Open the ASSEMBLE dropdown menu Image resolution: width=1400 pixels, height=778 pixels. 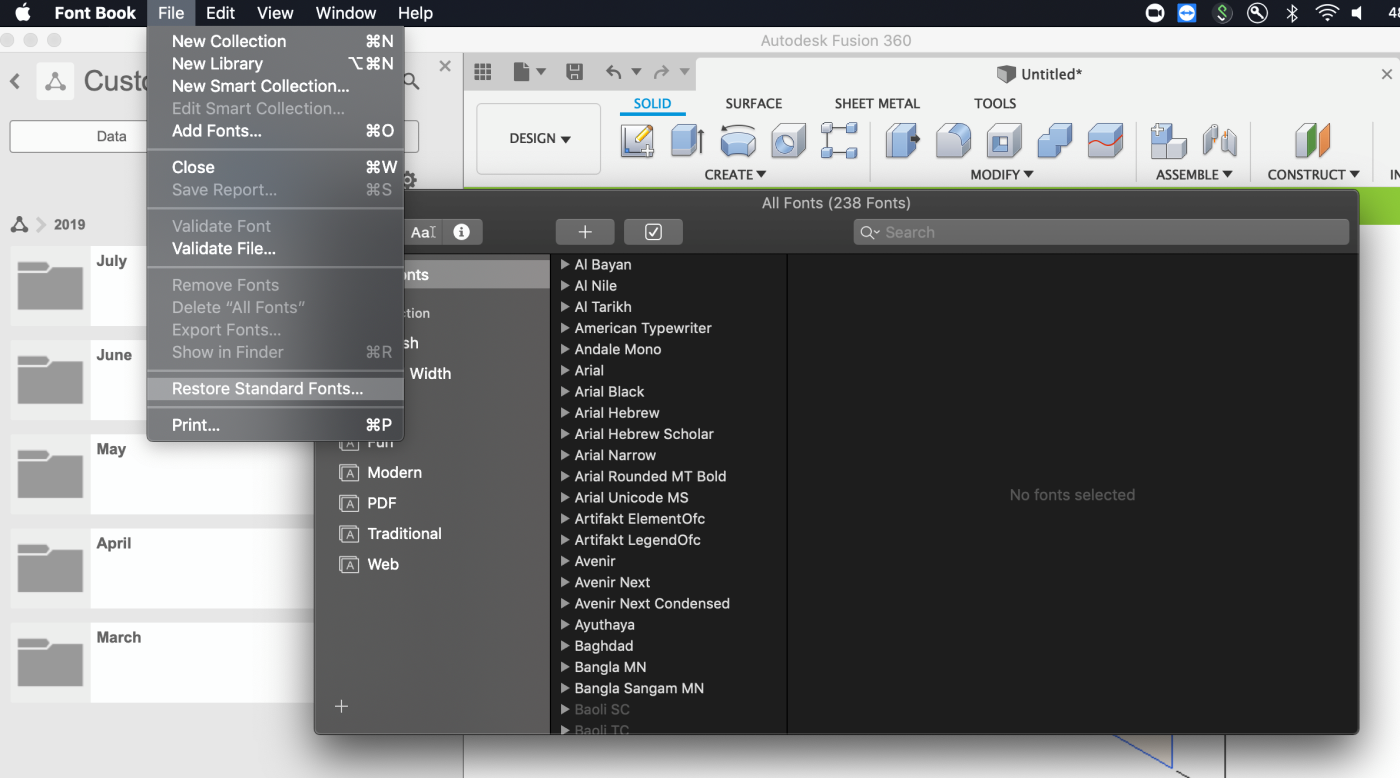[1194, 175]
